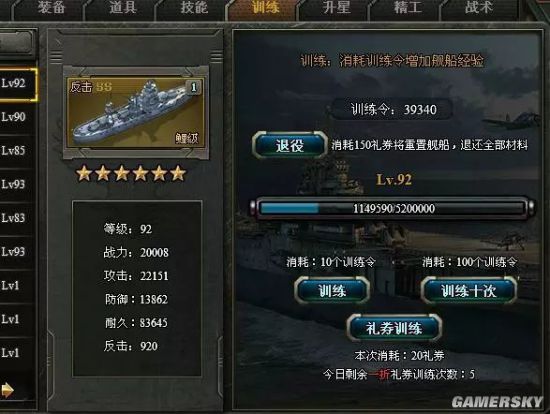Click the six-star rating row

(131, 173)
